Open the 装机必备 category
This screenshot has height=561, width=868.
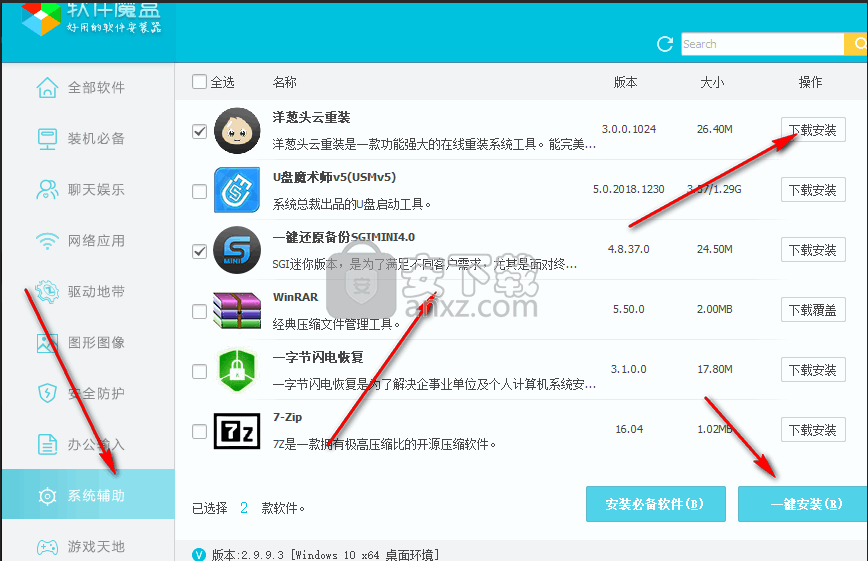coord(88,138)
